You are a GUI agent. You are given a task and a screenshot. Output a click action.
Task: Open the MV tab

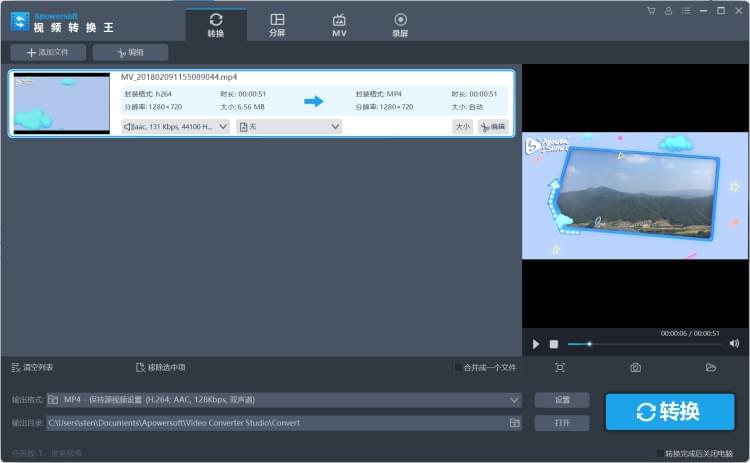(339, 25)
